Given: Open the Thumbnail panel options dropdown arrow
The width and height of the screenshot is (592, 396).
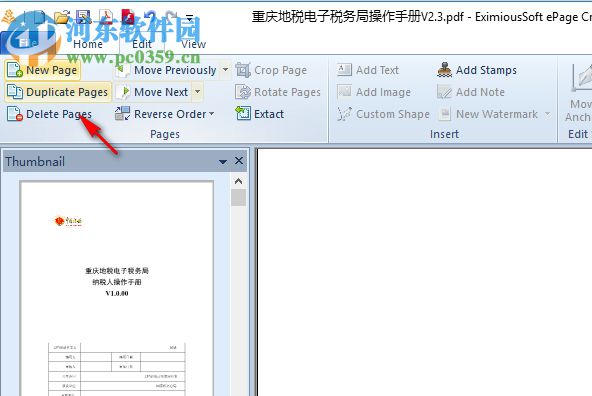Looking at the screenshot, I should pos(223,162).
